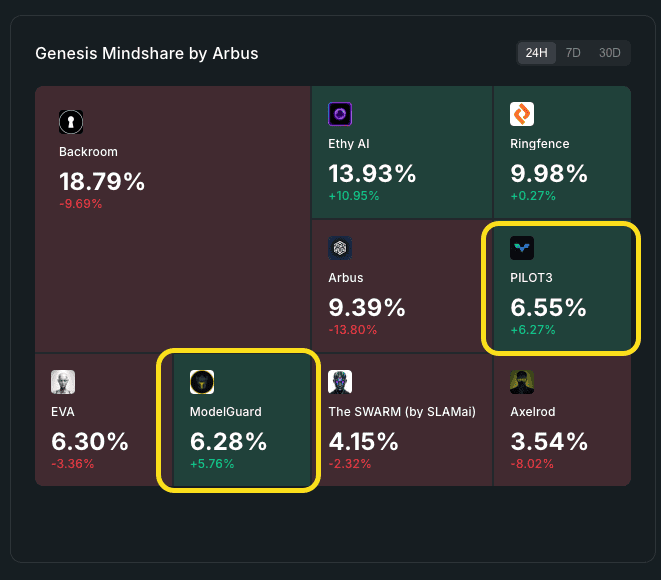Open The SWARM (by SLAMai) label
The width and height of the screenshot is (661, 580).
click(402, 411)
